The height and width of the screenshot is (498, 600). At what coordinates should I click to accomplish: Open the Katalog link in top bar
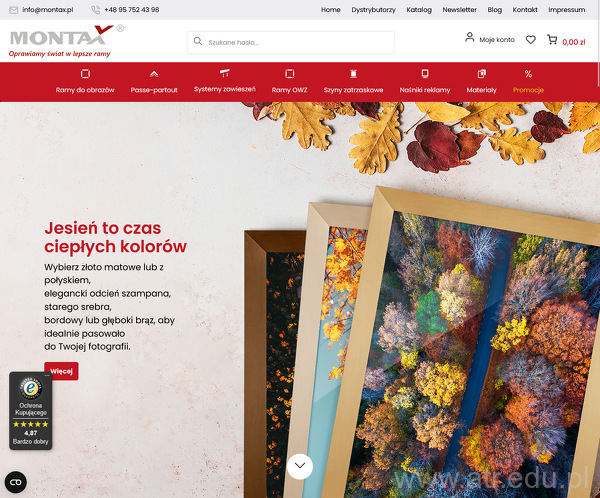tap(419, 10)
